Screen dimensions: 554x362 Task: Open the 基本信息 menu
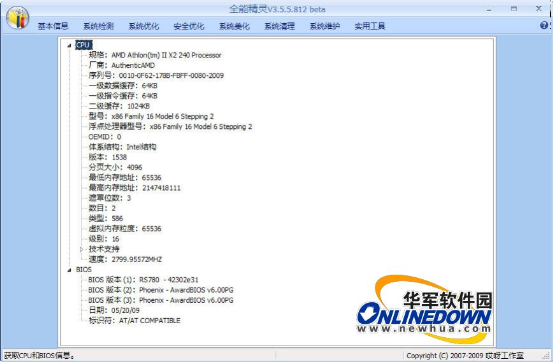point(53,26)
